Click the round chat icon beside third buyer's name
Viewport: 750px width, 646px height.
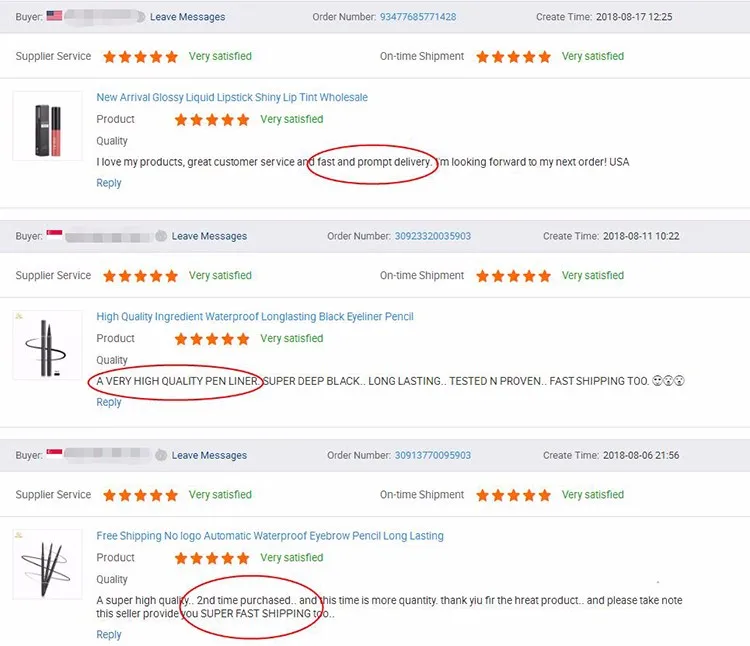(161, 455)
